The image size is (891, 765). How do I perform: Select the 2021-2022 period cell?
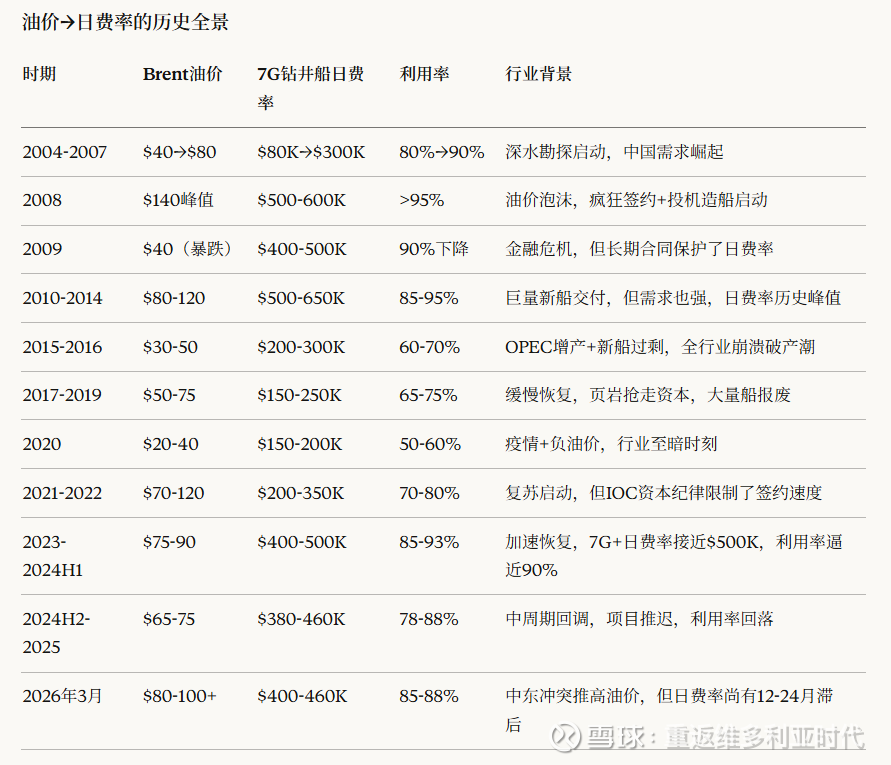pyautogui.click(x=62, y=493)
